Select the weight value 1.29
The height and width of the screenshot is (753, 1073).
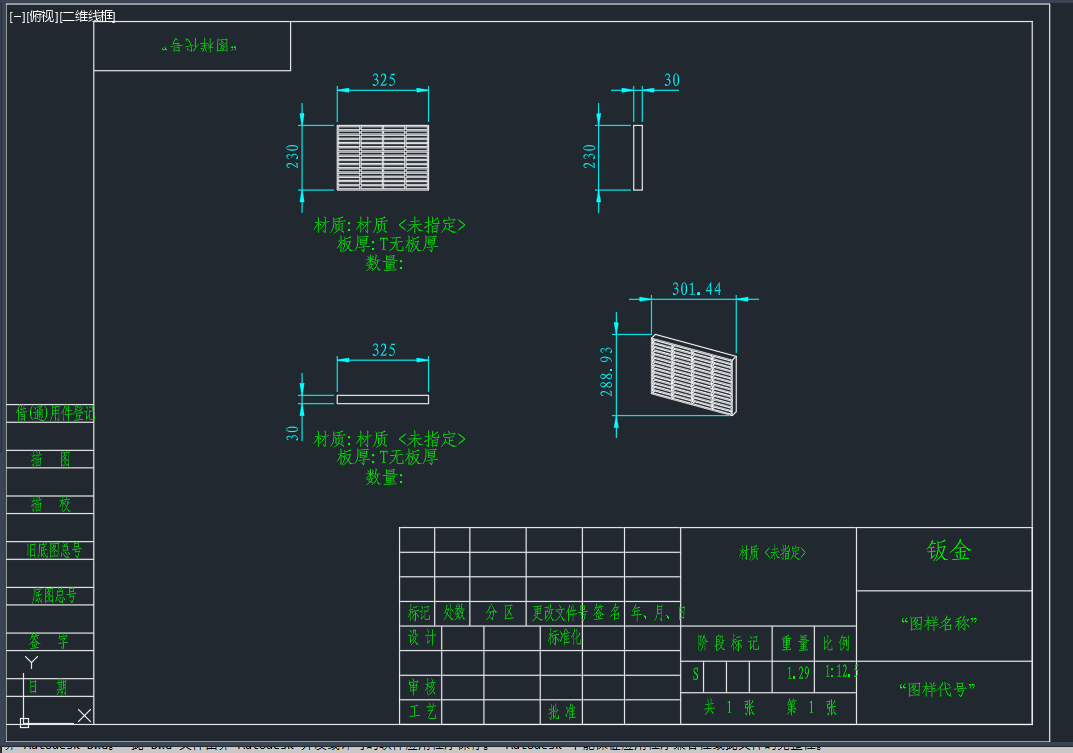798,673
